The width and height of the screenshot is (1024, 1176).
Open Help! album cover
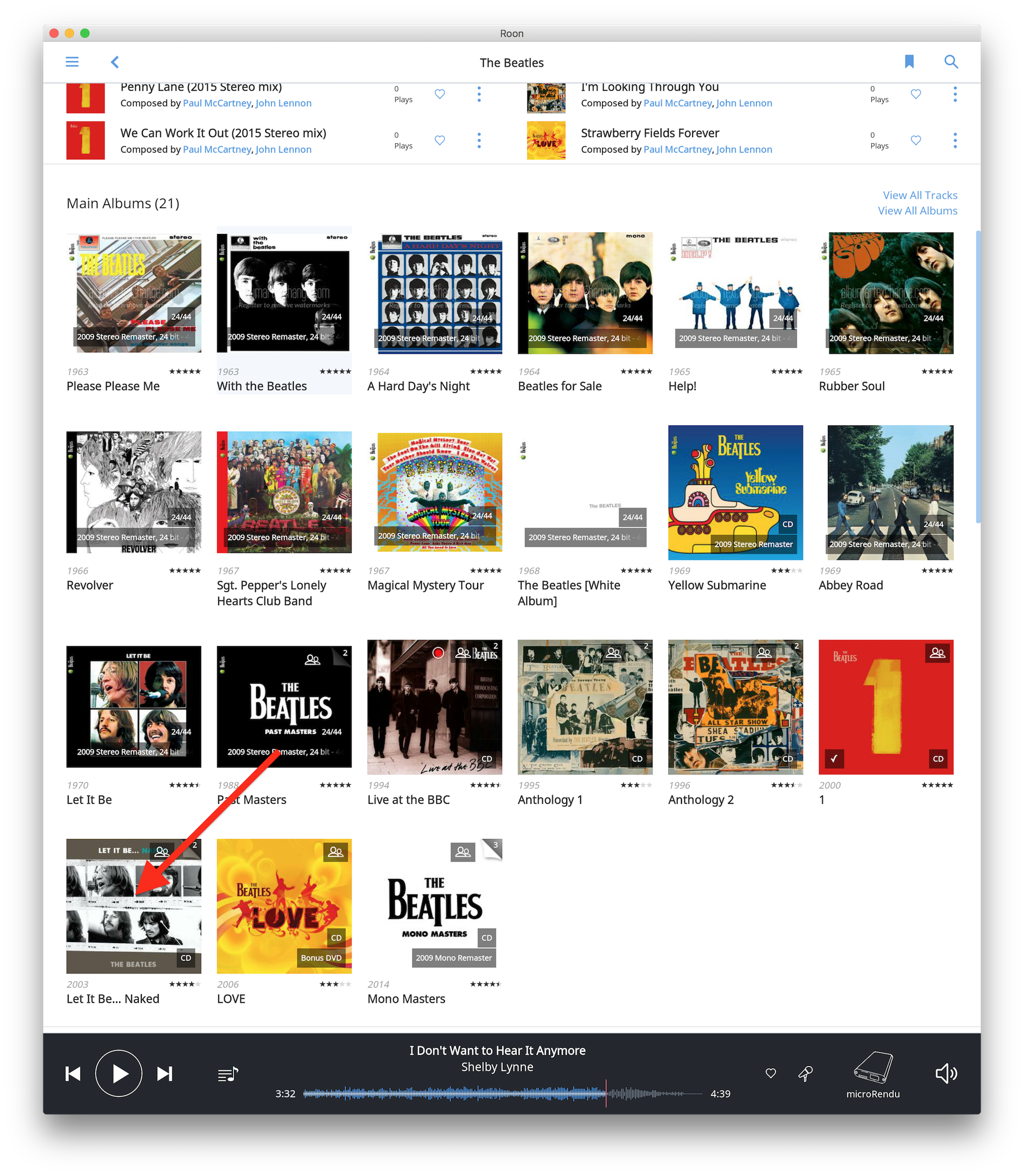(x=735, y=292)
